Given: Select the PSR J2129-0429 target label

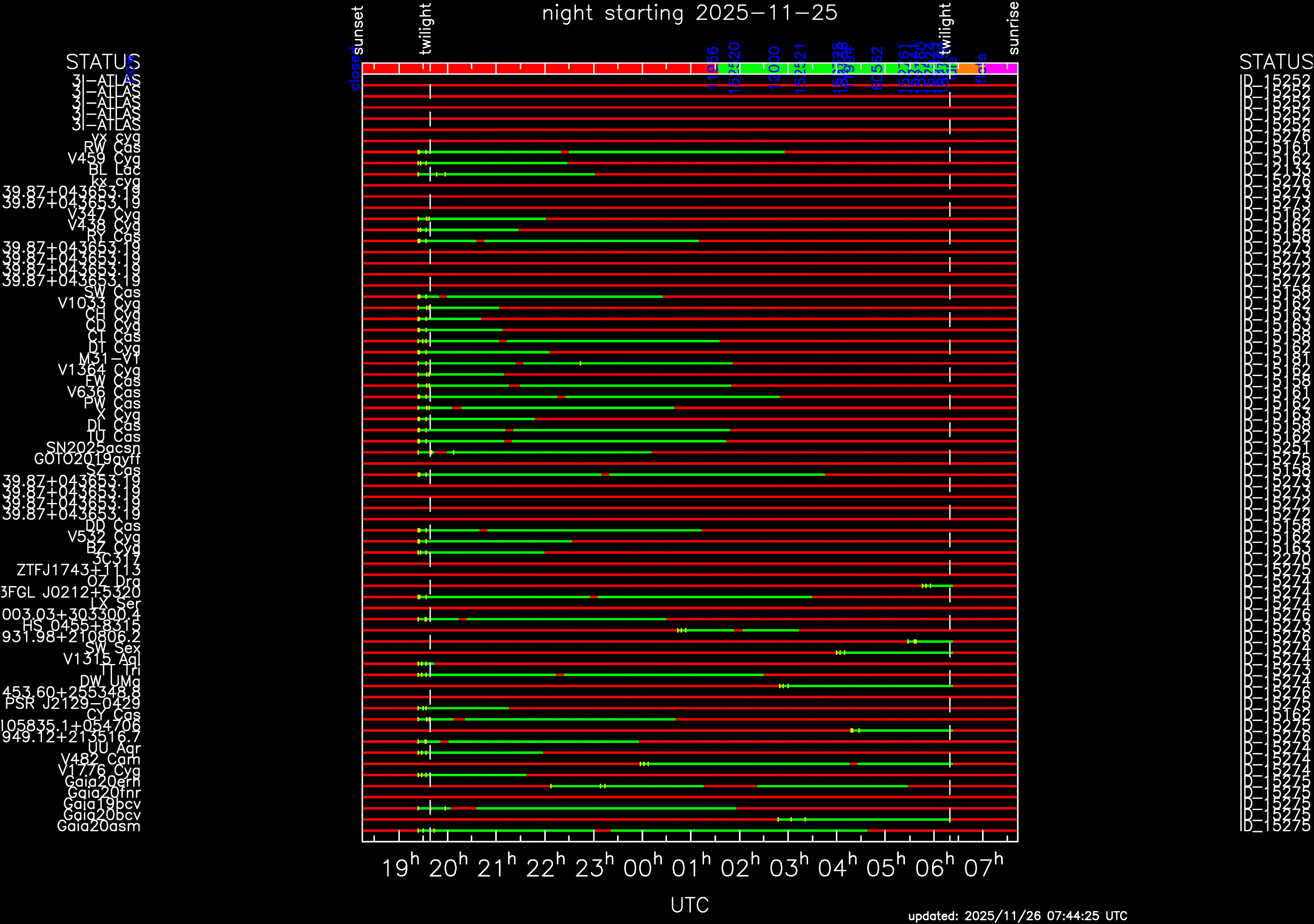Looking at the screenshot, I should coord(72,703).
